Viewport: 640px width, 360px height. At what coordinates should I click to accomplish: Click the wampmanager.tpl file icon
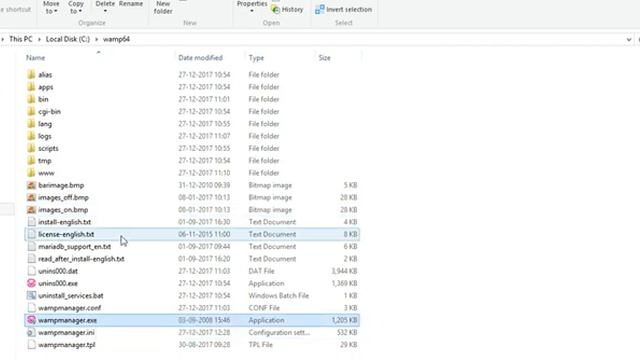click(x=31, y=345)
